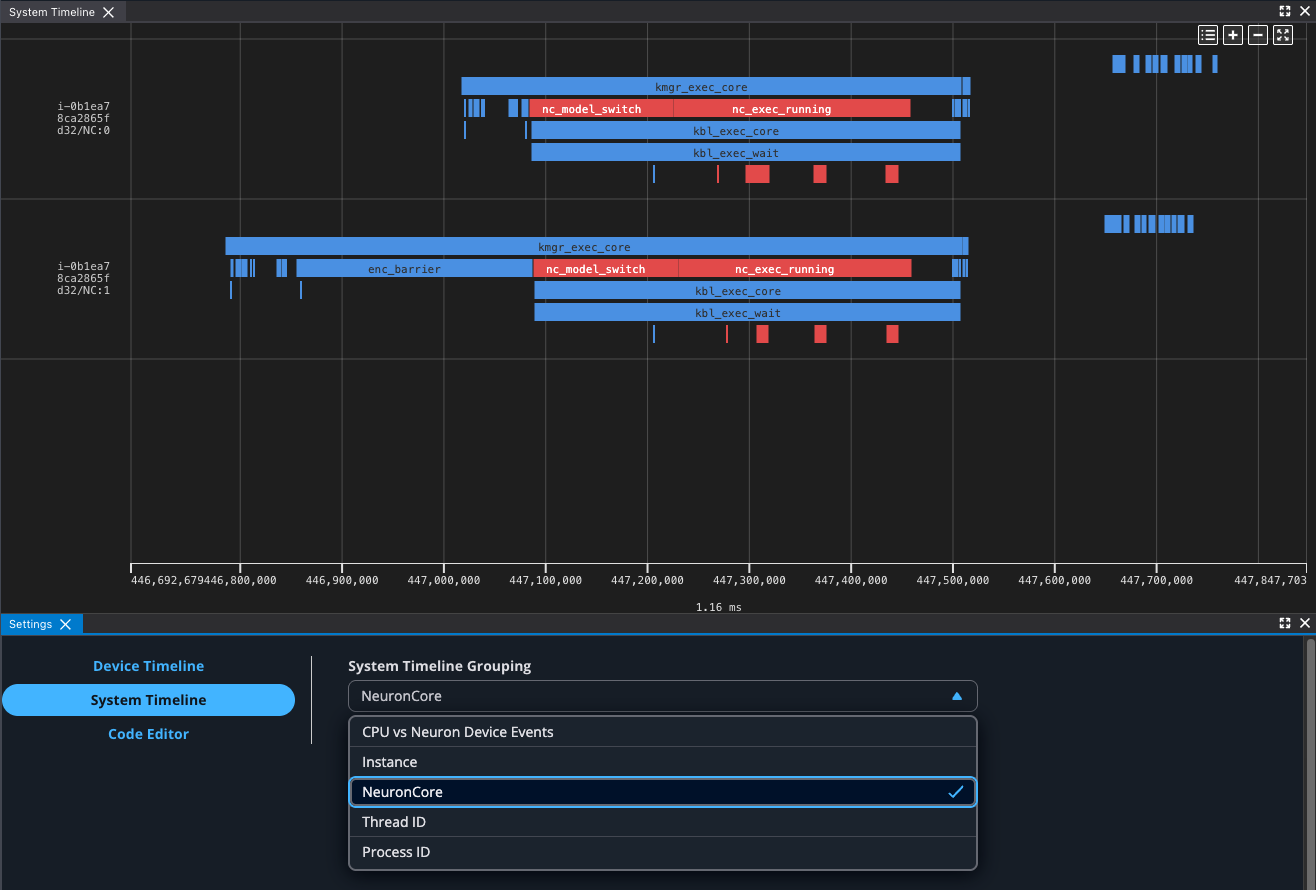Switch to the Settings tab
The width and height of the screenshot is (1316, 890).
click(30, 623)
